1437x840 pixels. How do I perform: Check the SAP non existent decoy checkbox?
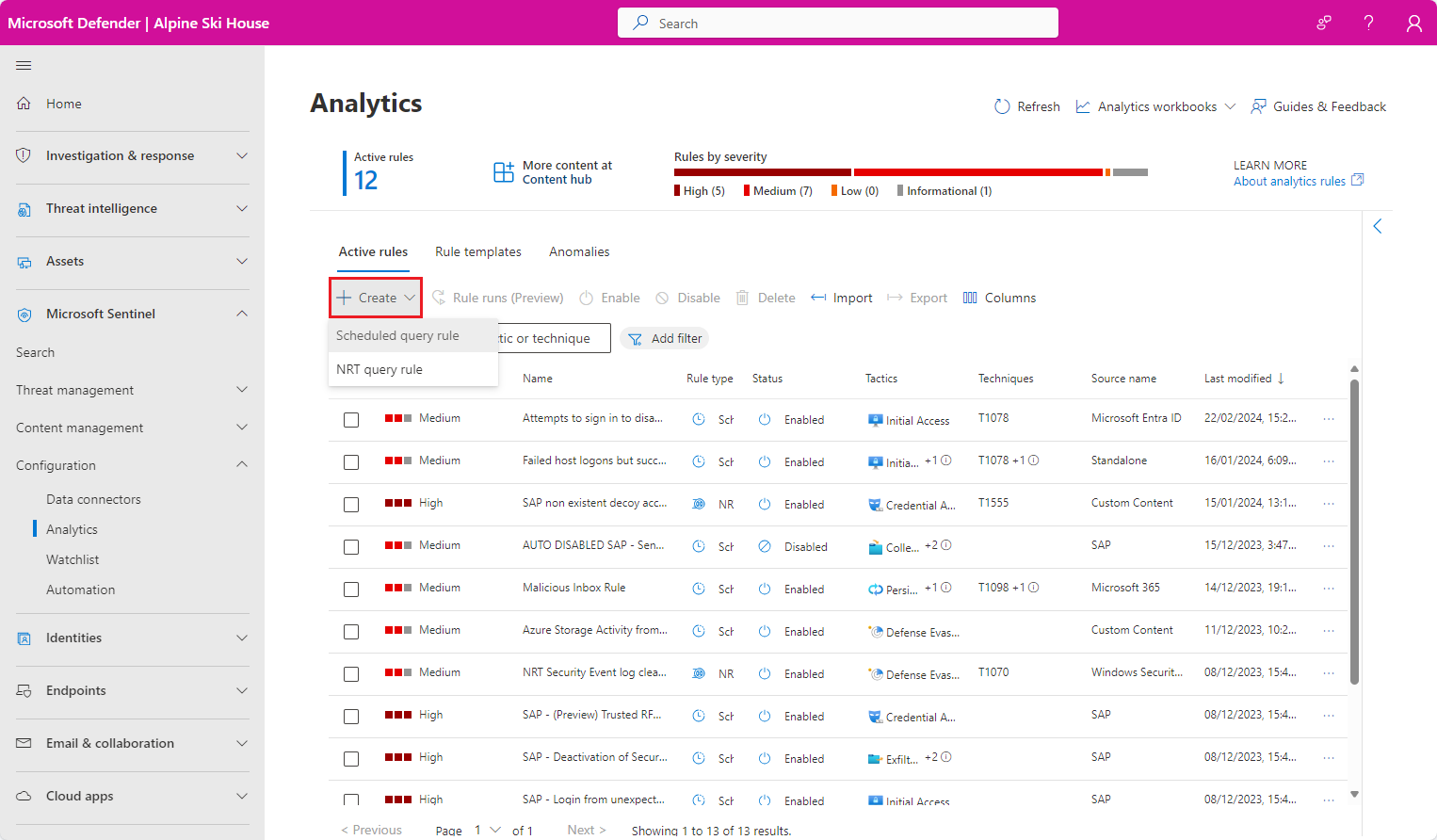click(x=351, y=505)
